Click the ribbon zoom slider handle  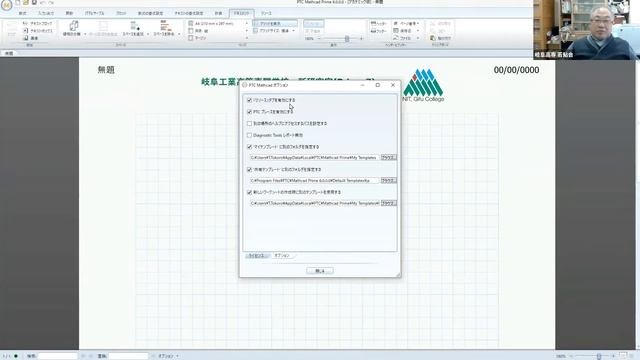347,38
